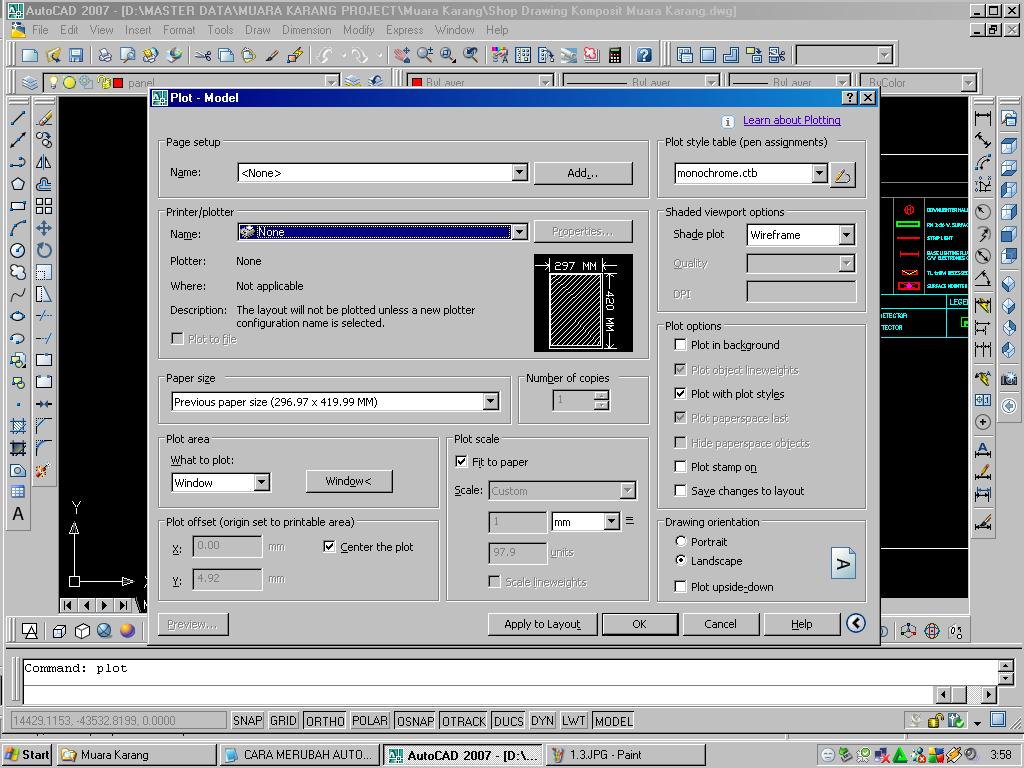Select the Explode modify tool
The width and height of the screenshot is (1024, 768).
point(44,470)
